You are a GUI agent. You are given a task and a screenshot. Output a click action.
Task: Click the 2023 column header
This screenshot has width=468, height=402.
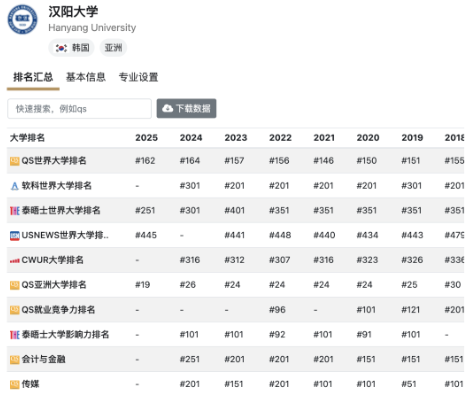[x=236, y=138]
